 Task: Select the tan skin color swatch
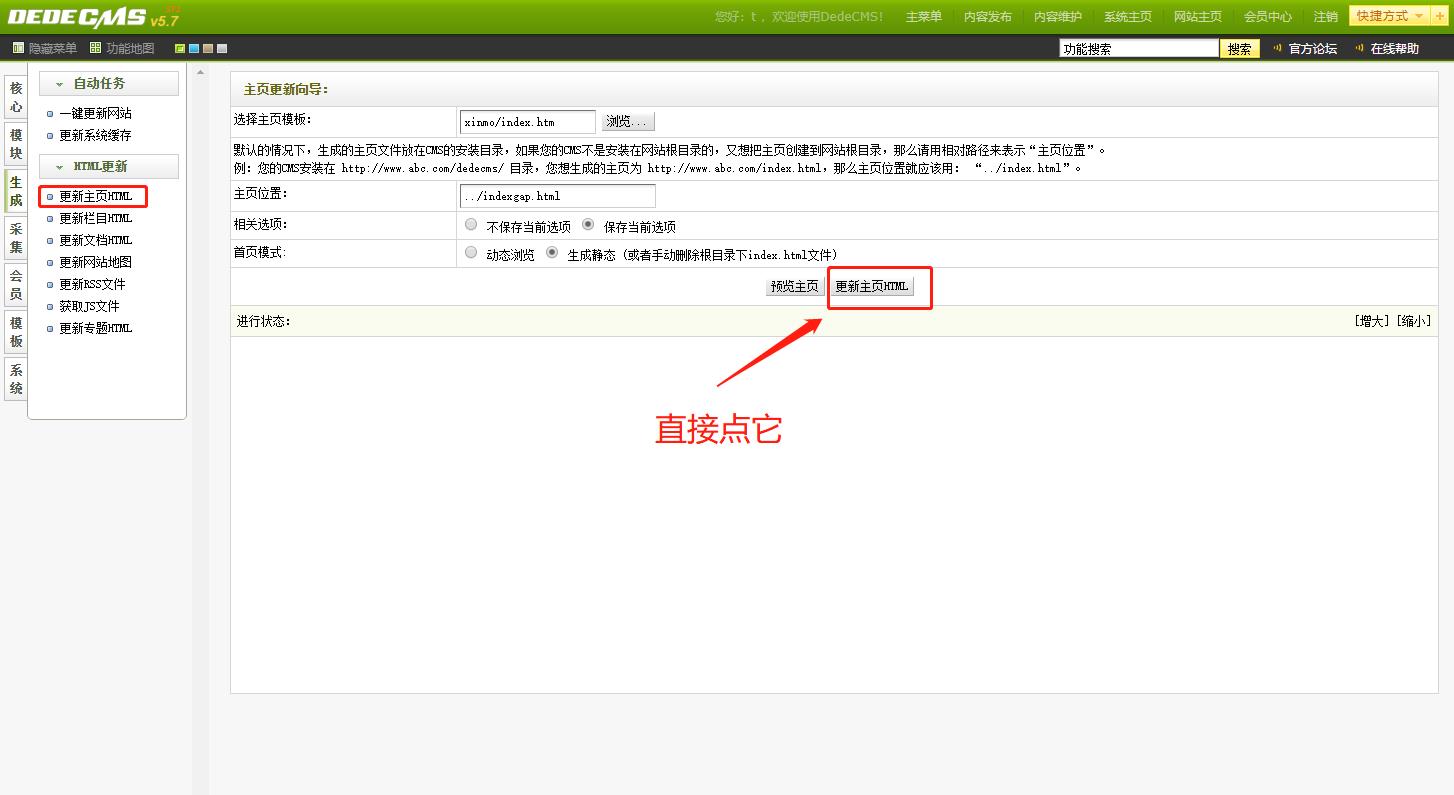pos(208,48)
